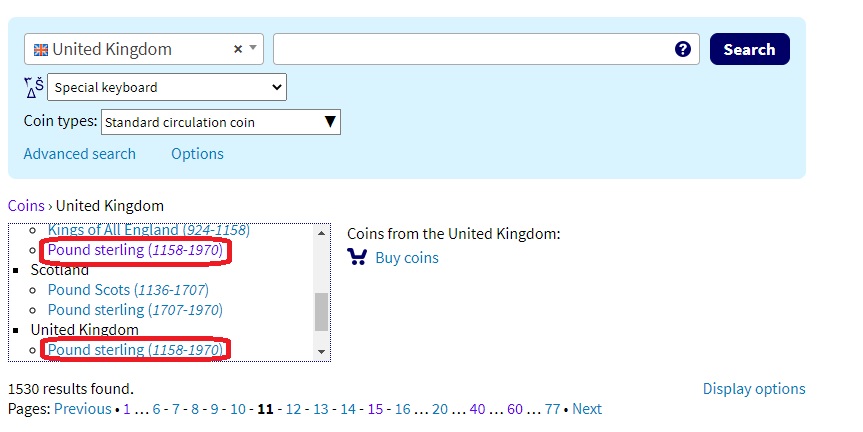Go to results page 1
863x432 pixels.
click(127, 409)
